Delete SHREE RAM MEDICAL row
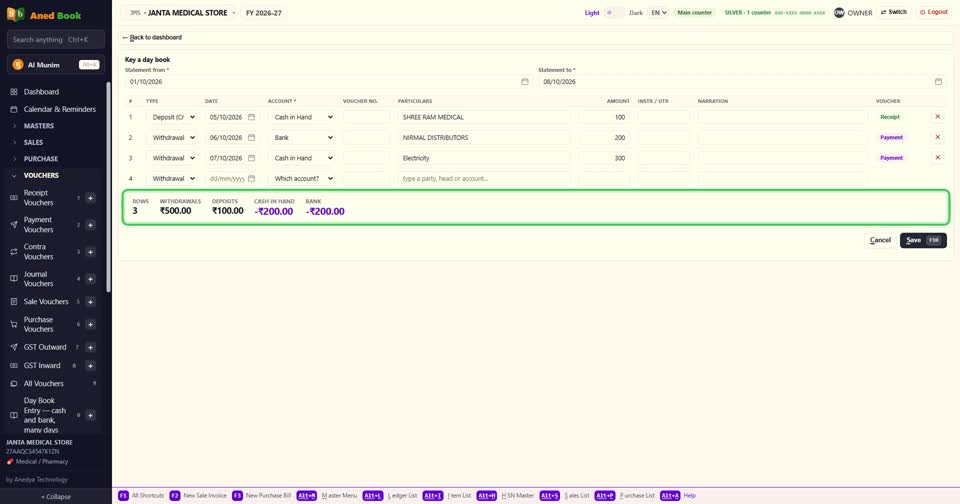Image resolution: width=960 pixels, height=504 pixels. tap(937, 116)
